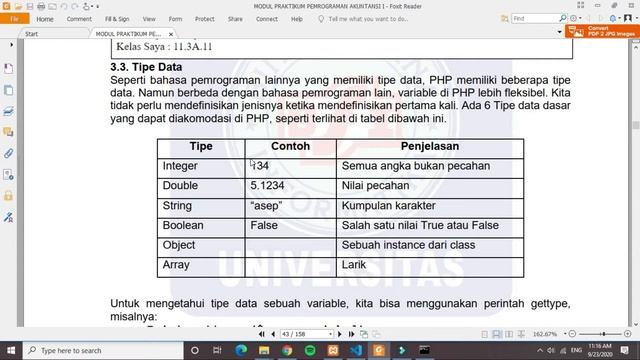Go to the Share tab

[235, 19]
